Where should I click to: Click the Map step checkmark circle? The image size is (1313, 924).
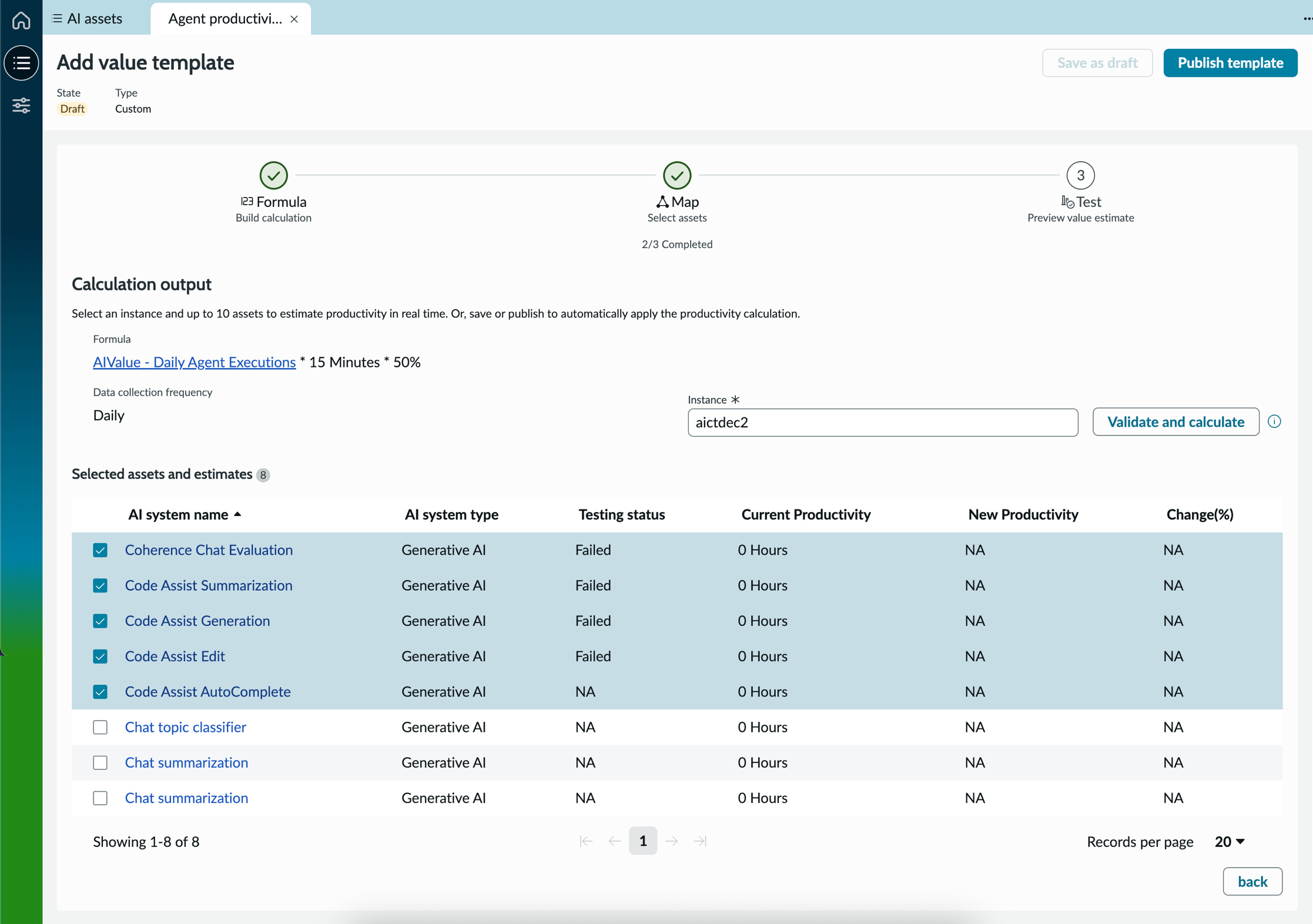click(677, 175)
